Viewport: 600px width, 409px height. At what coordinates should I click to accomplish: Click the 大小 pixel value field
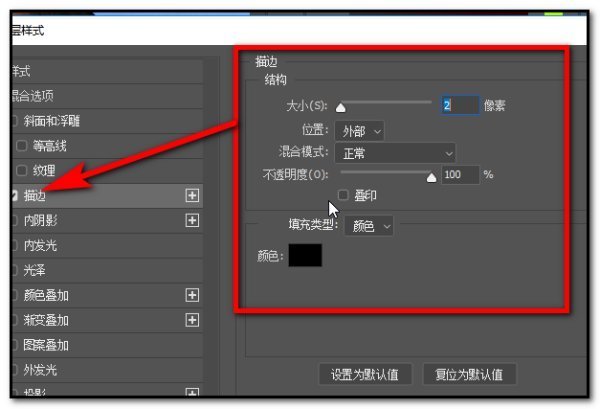click(460, 105)
